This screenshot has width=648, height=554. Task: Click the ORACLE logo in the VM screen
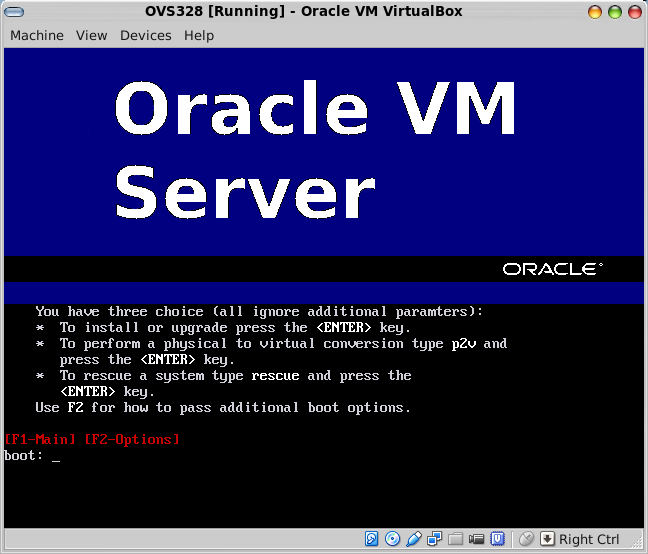[x=553, y=269]
